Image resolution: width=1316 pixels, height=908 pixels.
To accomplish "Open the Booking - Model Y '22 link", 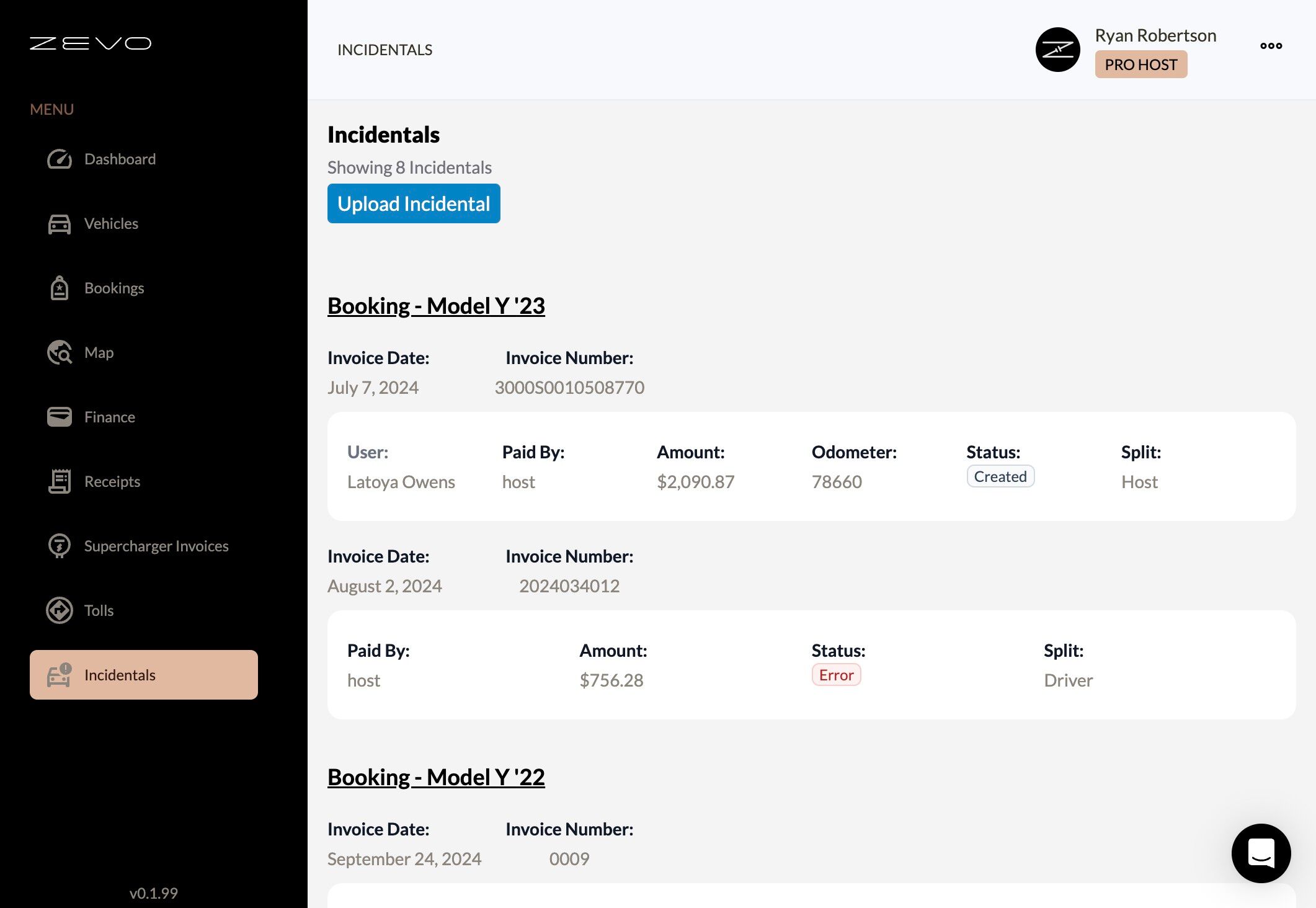I will point(436,777).
